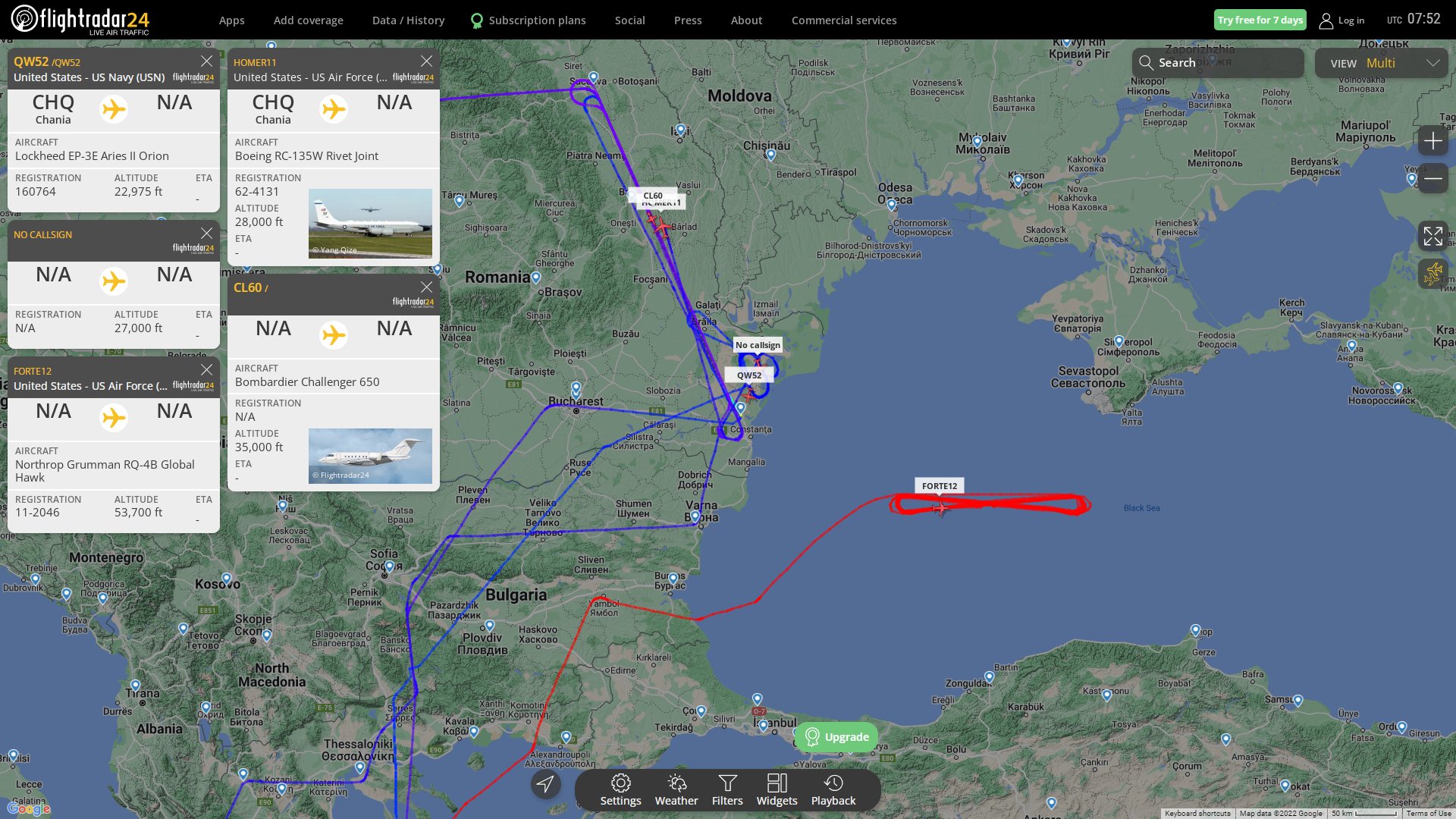Viewport: 1456px width, 819px height.
Task: Click the geolocation arrow button
Action: pyautogui.click(x=545, y=784)
